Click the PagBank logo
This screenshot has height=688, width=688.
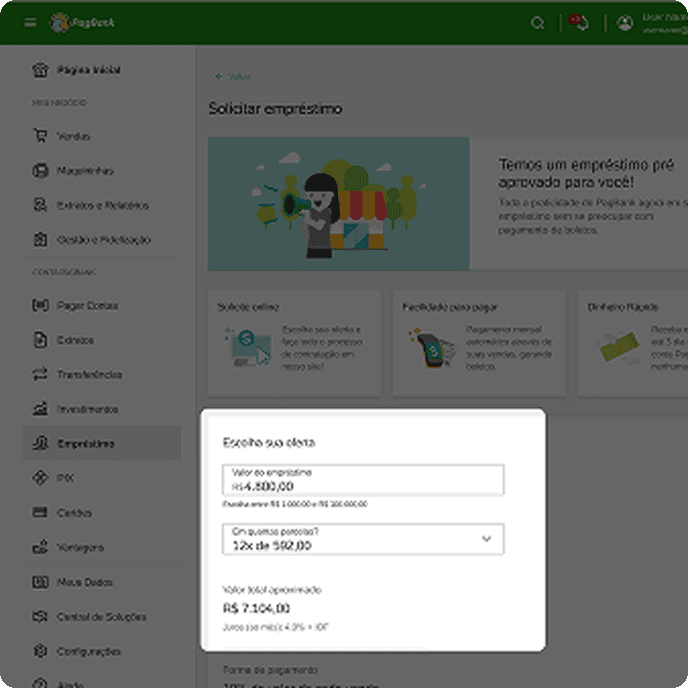point(82,22)
